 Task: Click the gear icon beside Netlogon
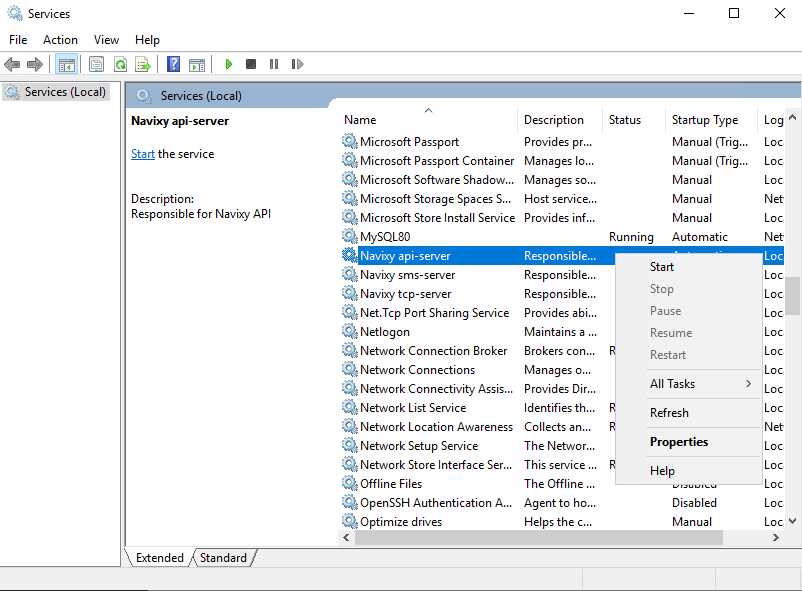pos(350,332)
